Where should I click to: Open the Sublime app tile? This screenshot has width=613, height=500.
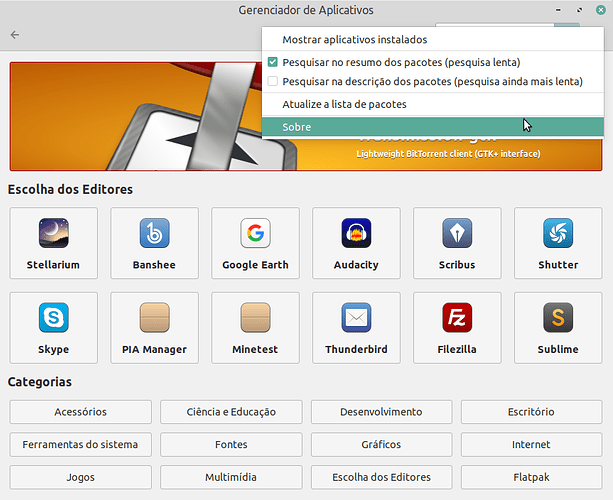(558, 328)
